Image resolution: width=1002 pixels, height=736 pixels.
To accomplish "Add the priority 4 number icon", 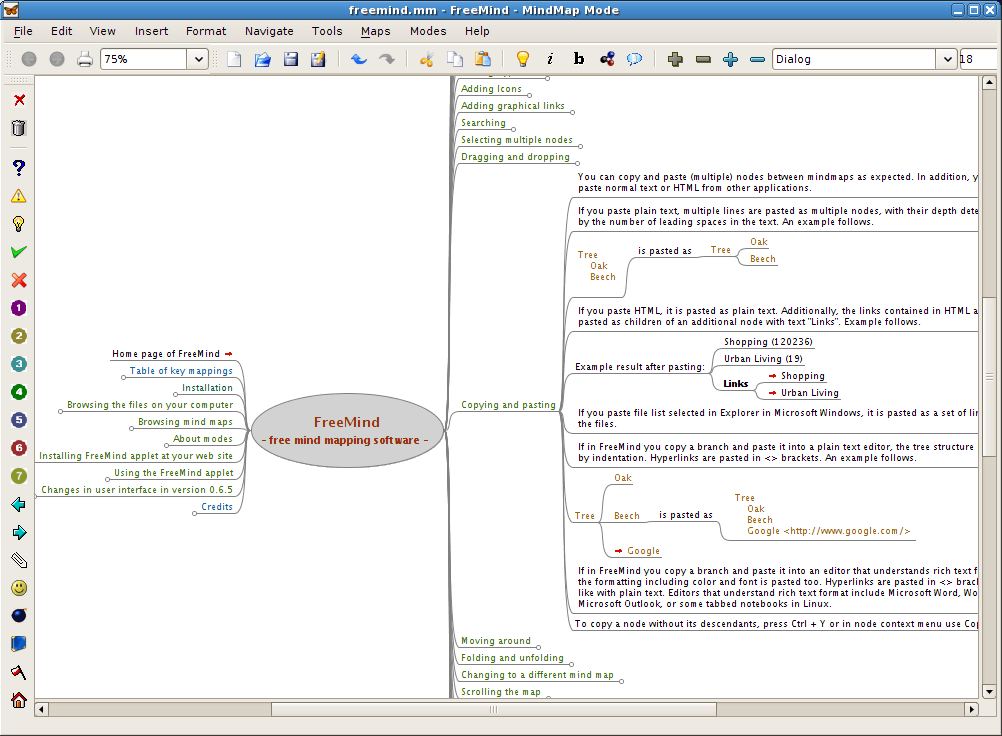I will point(19,392).
